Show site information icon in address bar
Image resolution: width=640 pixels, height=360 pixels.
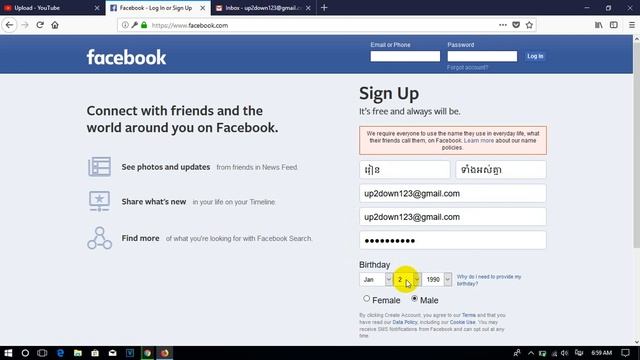(125, 25)
